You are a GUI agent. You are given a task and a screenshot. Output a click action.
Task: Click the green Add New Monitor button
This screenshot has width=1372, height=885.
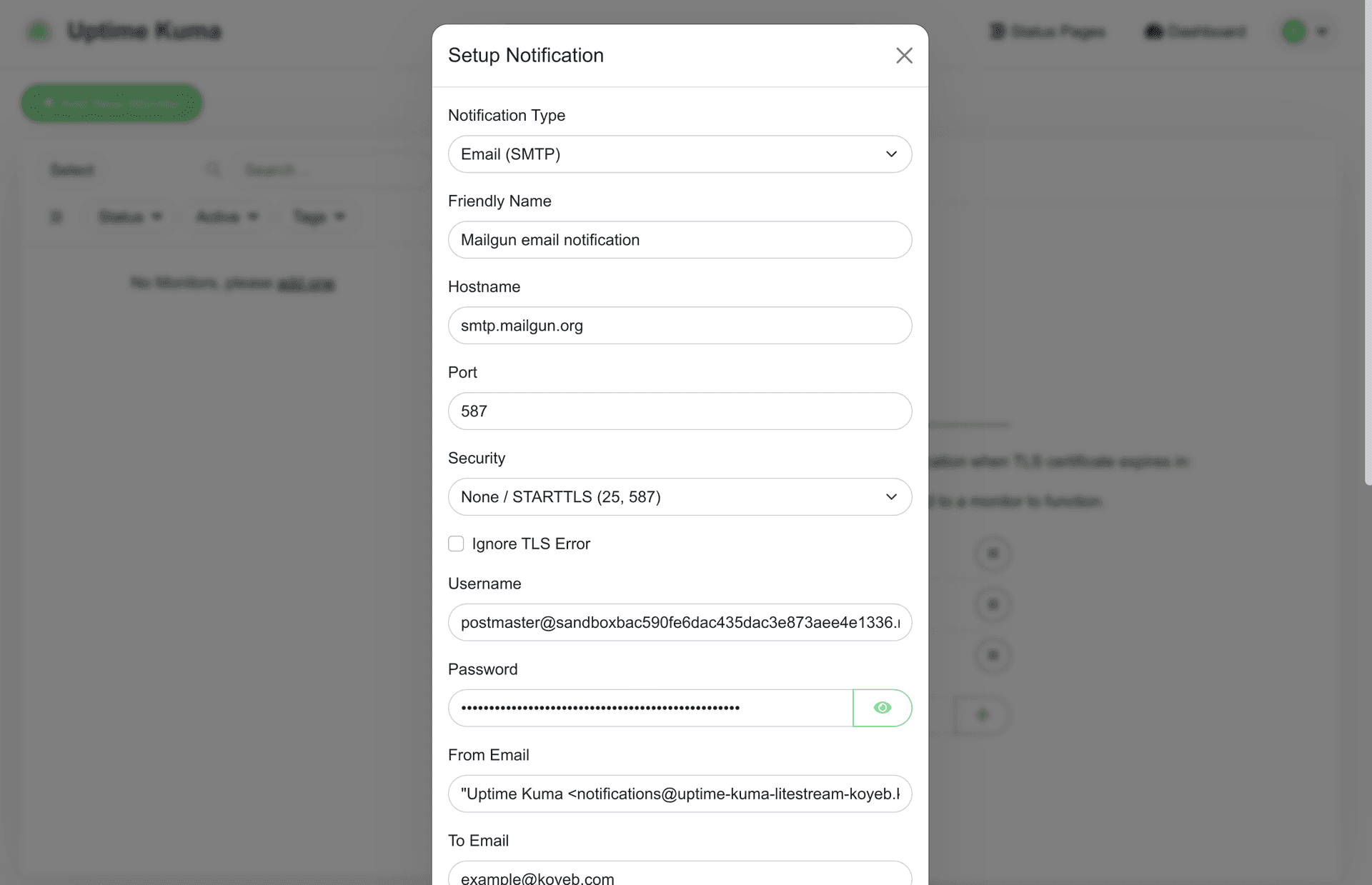pyautogui.click(x=111, y=104)
